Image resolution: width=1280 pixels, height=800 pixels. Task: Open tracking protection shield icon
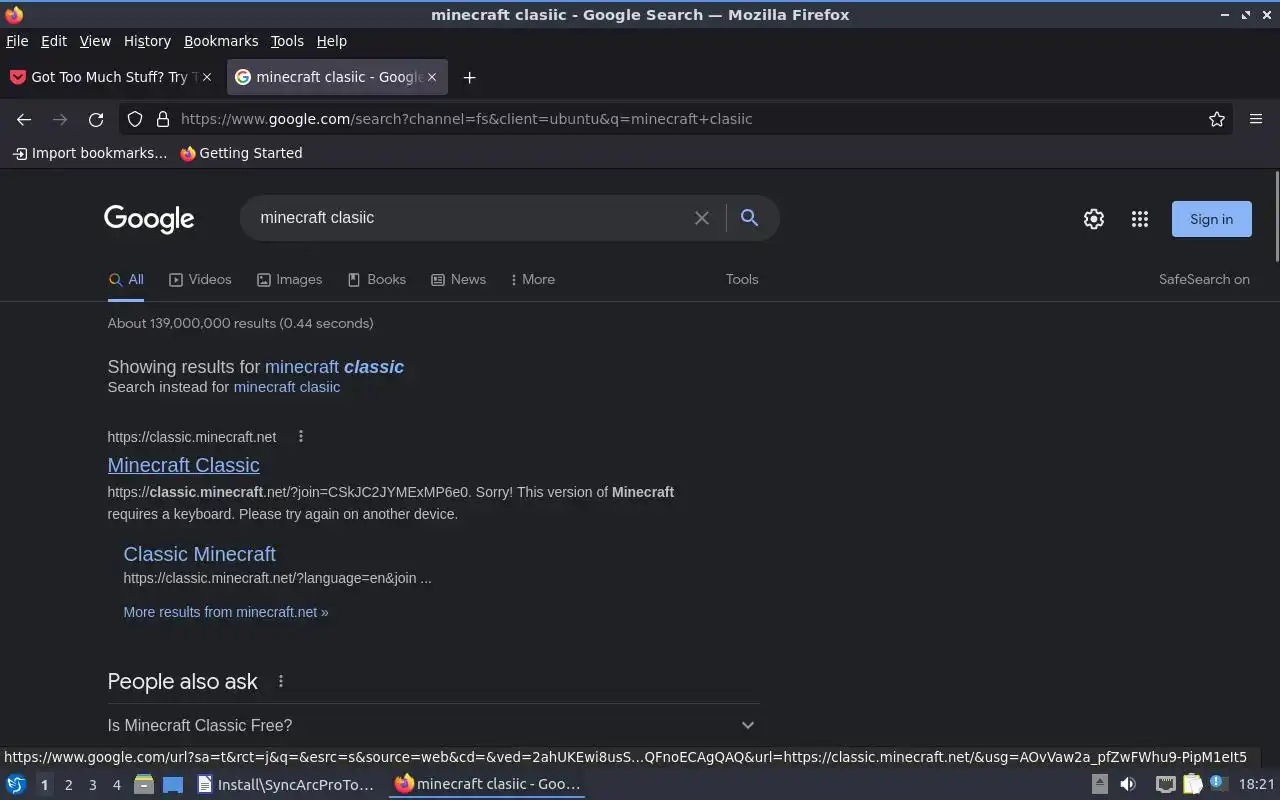pos(135,119)
